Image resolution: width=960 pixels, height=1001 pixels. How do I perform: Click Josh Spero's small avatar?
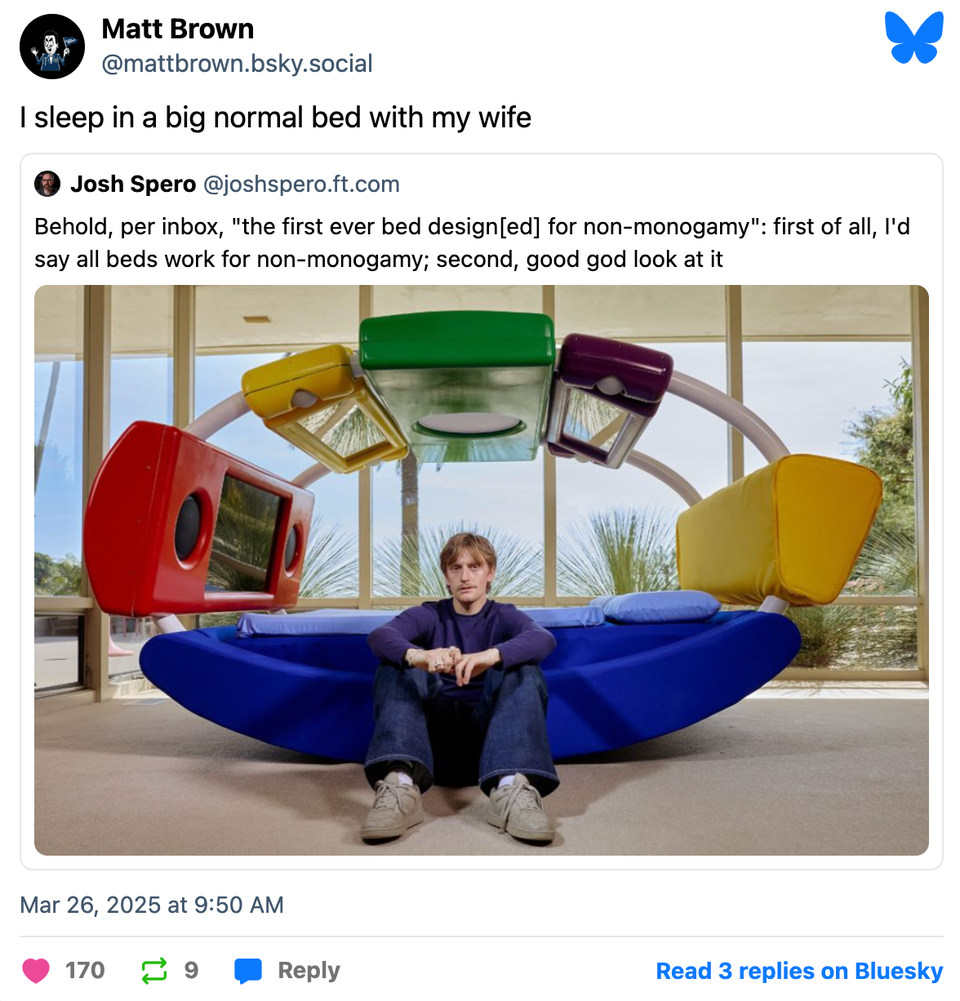47,184
